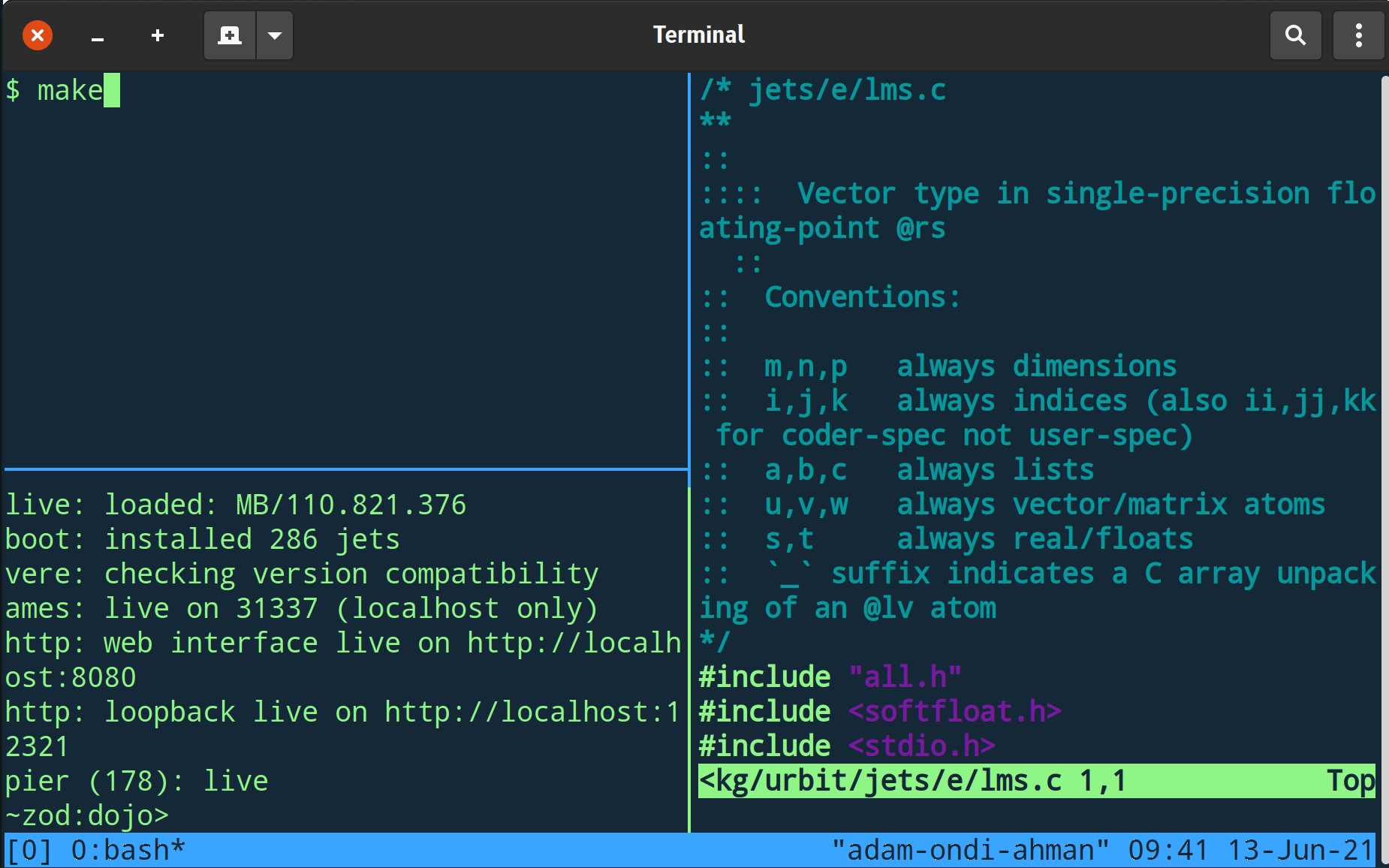This screenshot has width=1389, height=868.
Task: Open the three-dot terminal menu
Action: 1358,35
